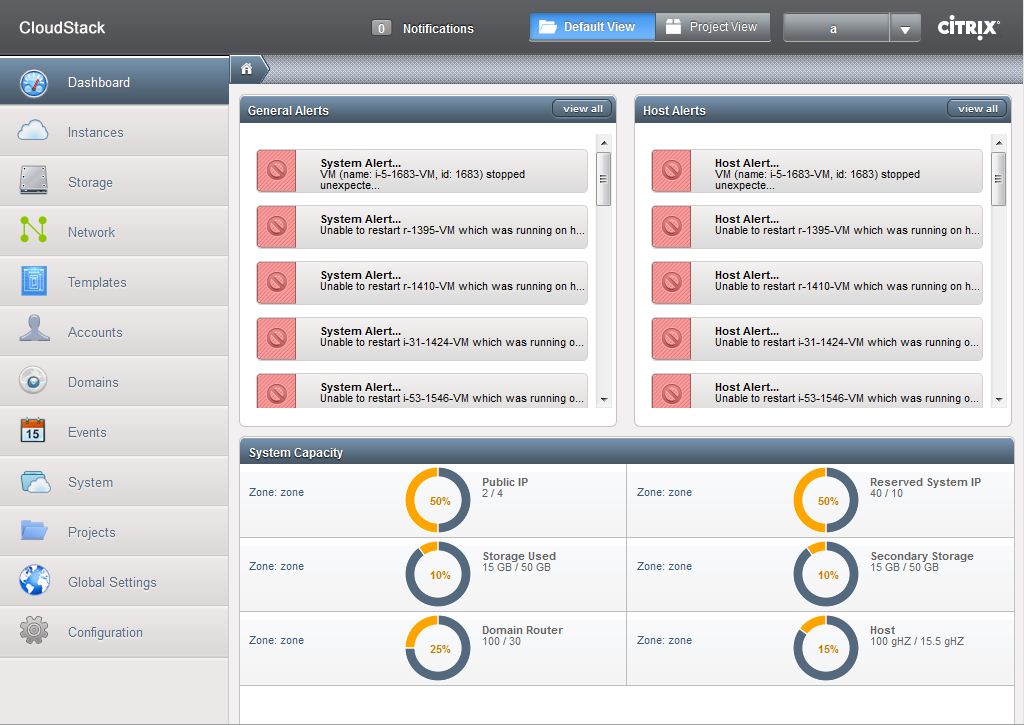Viewport: 1024px width, 725px height.
Task: View all General Alerts
Action: point(583,108)
